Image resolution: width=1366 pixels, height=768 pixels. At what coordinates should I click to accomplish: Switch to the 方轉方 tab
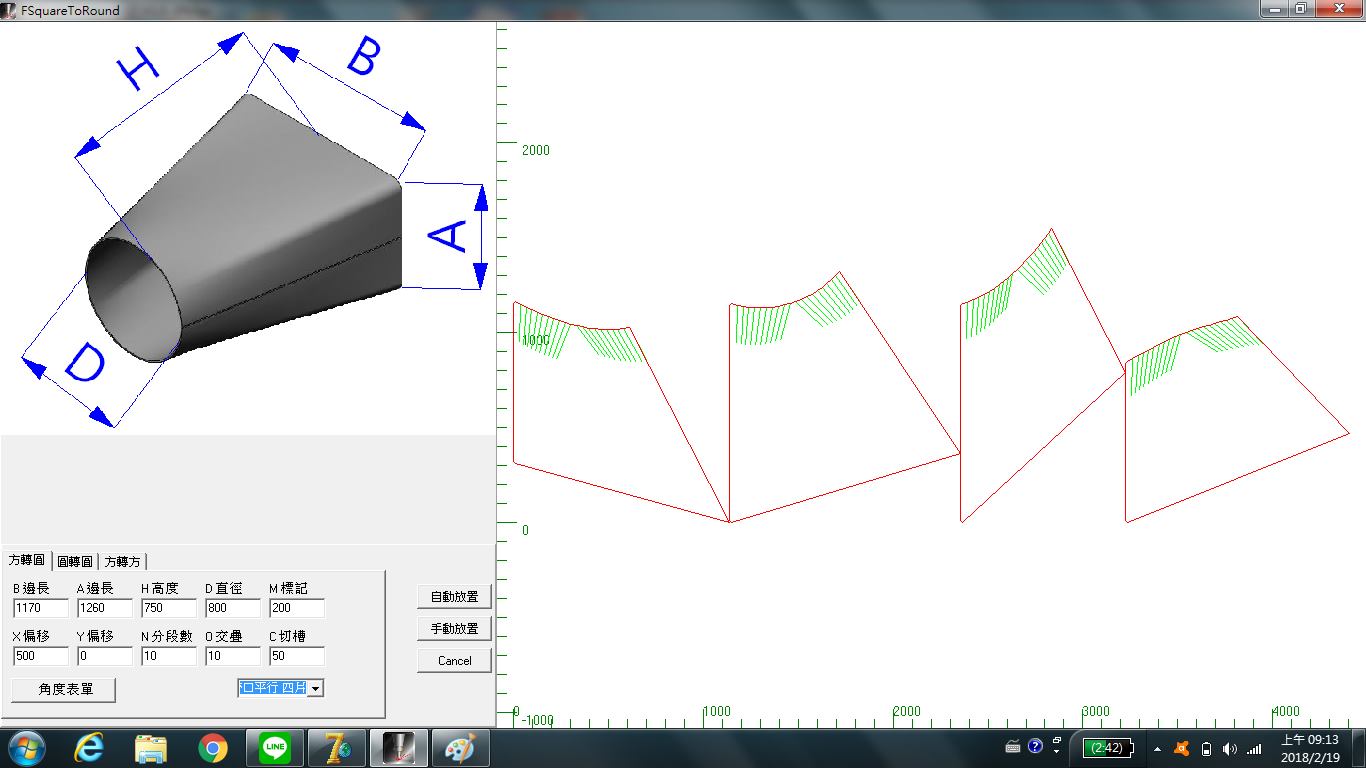[123, 562]
